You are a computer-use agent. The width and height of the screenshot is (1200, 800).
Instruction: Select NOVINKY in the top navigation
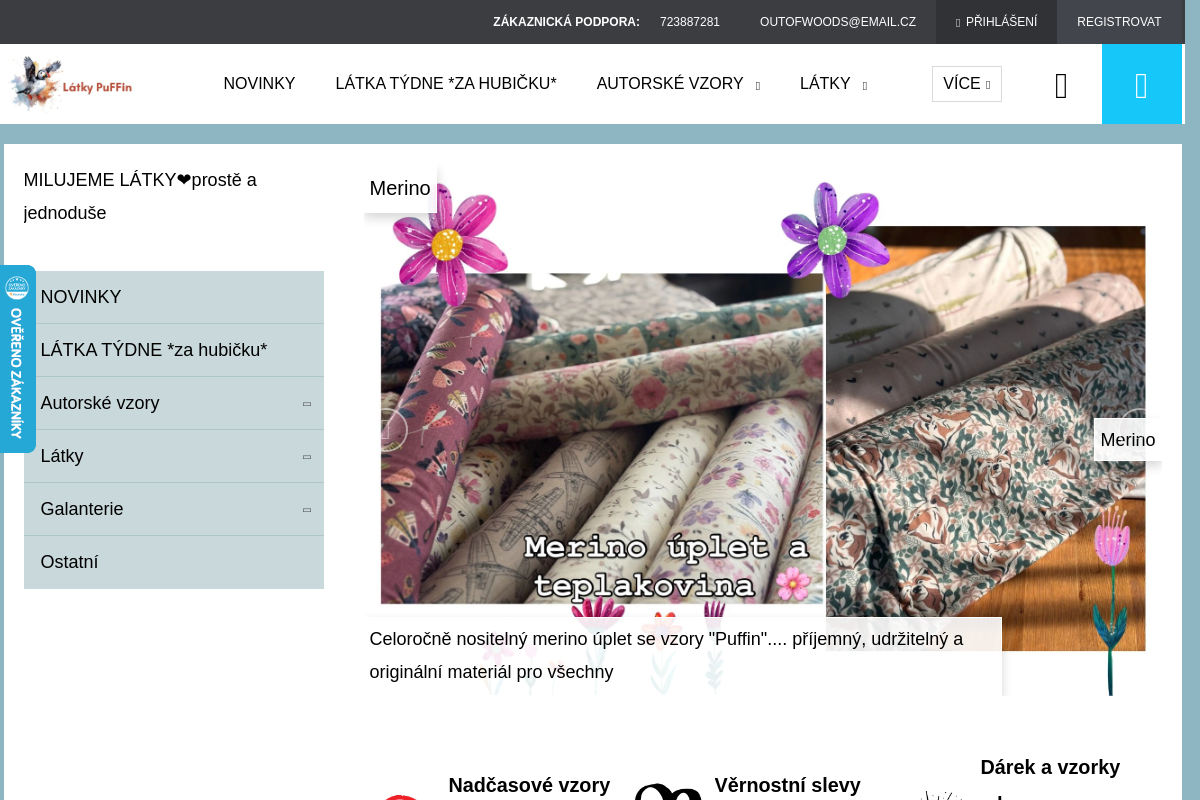click(x=259, y=84)
